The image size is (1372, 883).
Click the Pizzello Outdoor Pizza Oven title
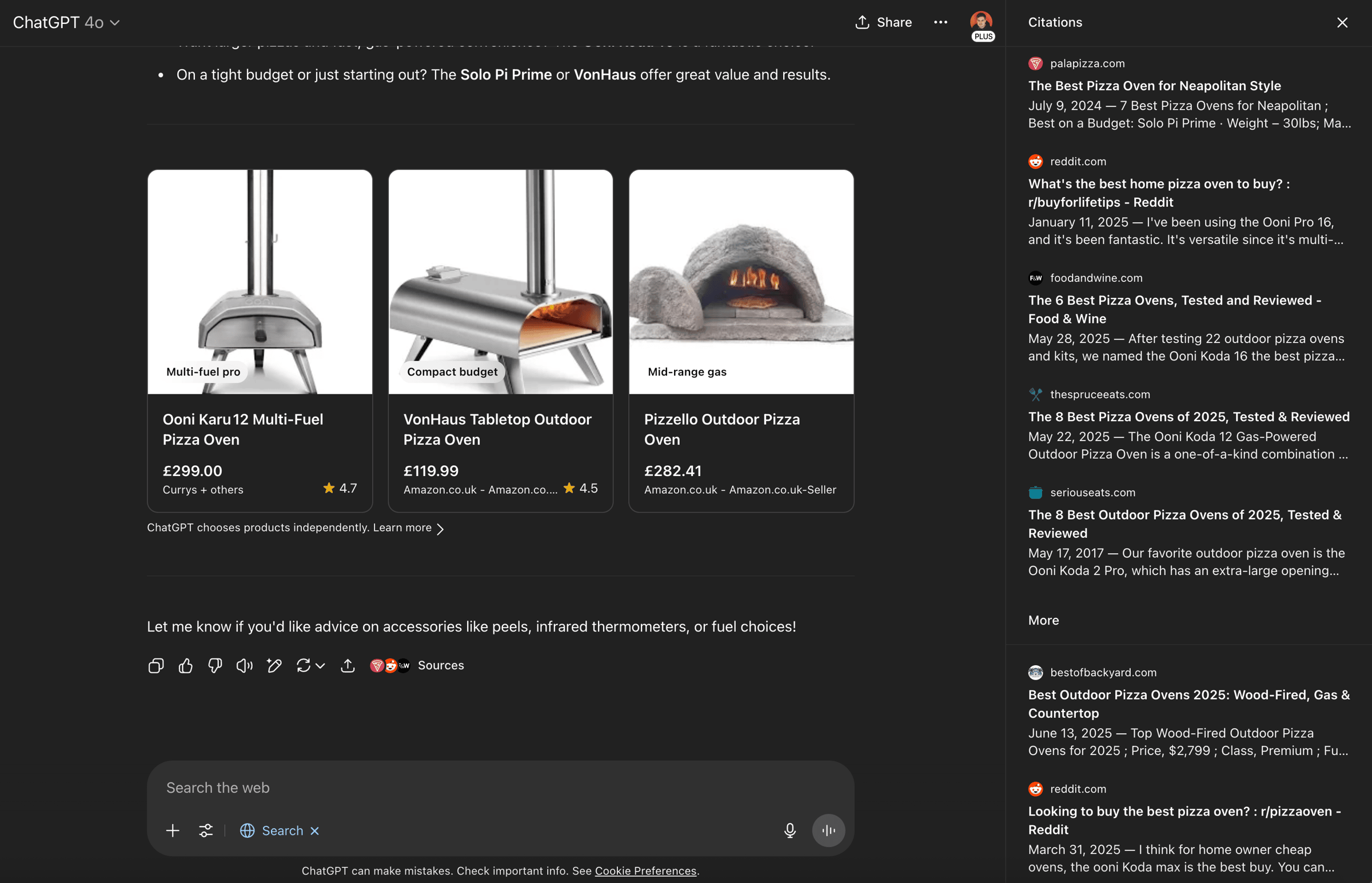click(722, 429)
